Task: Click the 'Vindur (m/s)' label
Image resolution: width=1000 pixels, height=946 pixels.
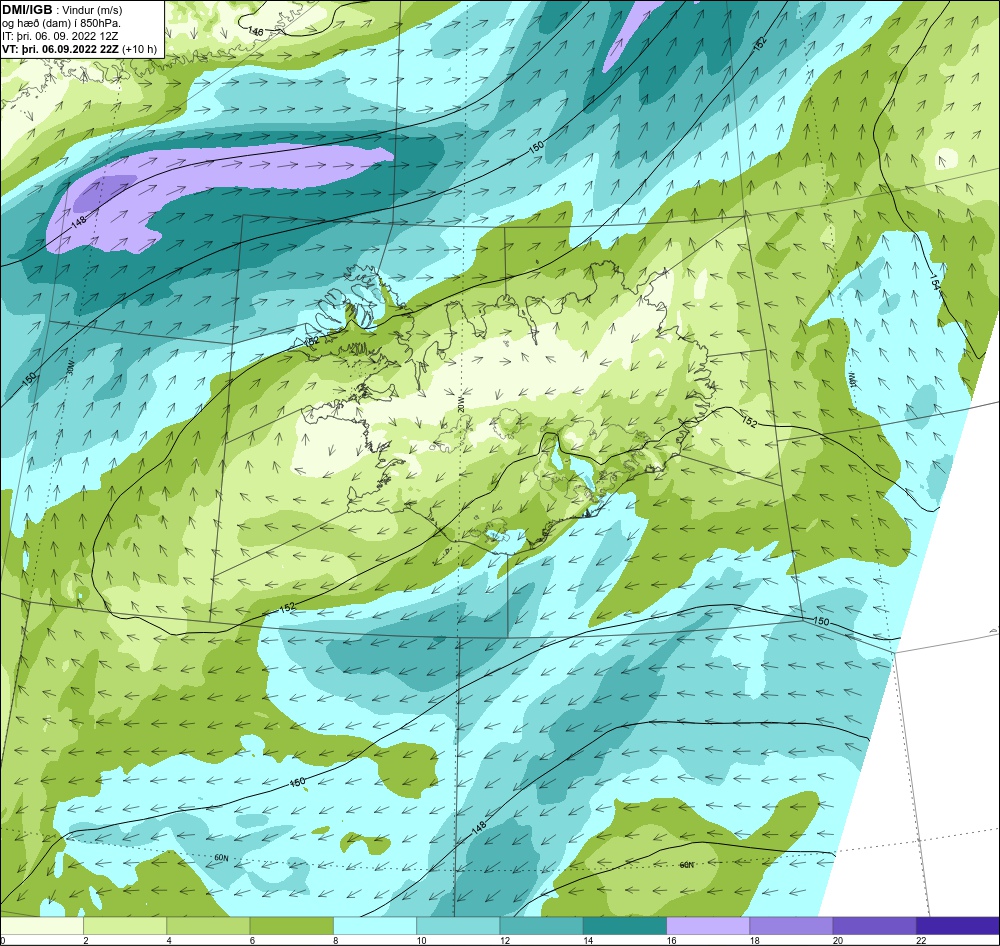Action: [92, 11]
